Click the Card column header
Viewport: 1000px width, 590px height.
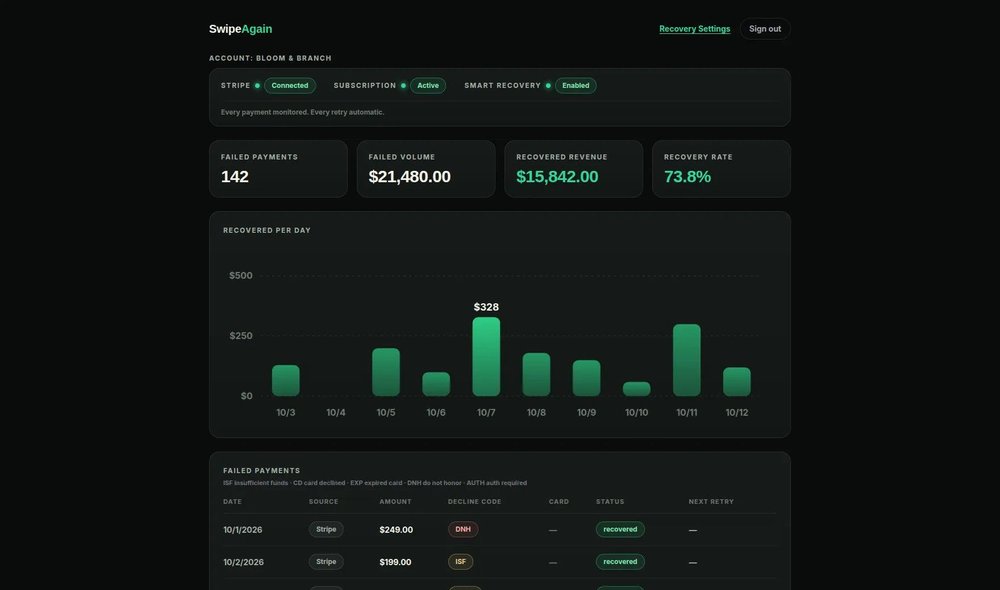559,502
